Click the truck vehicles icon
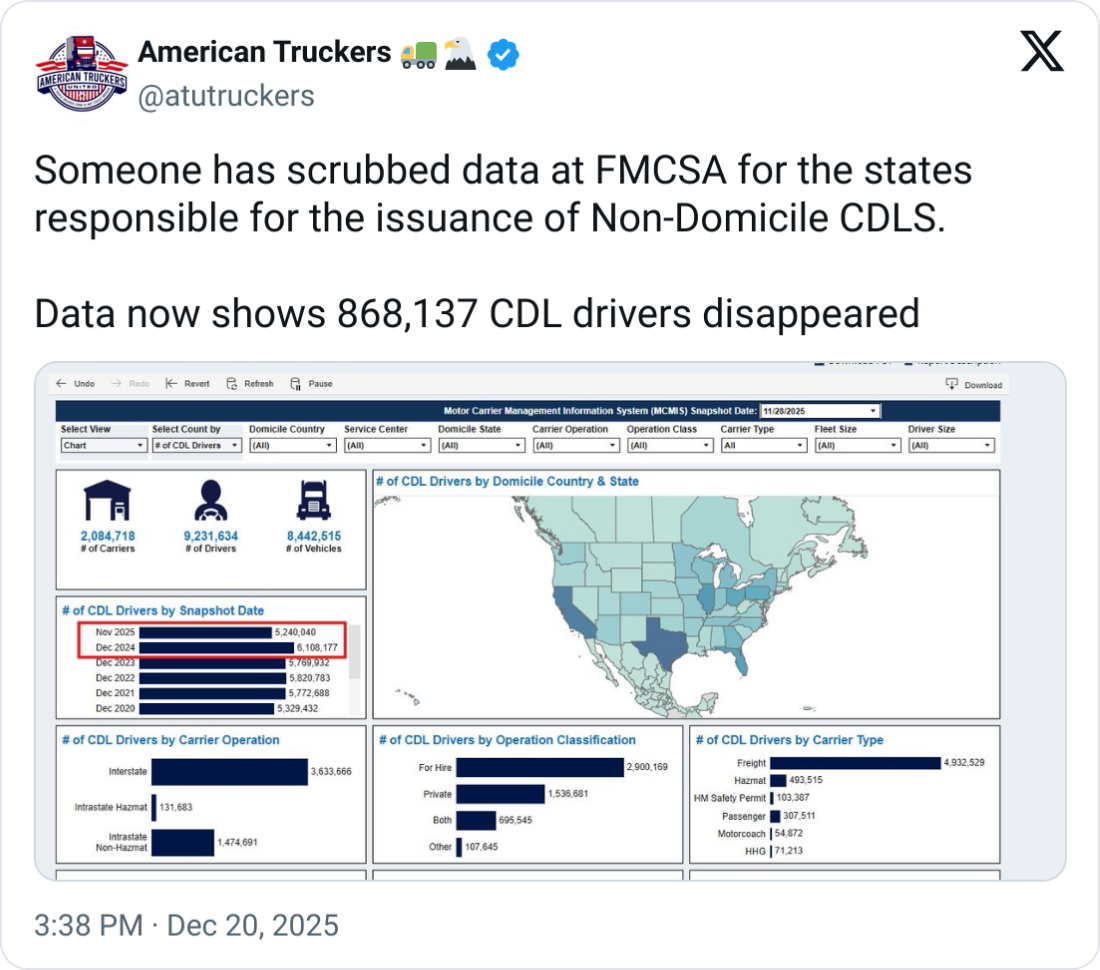1100x970 pixels. [314, 502]
